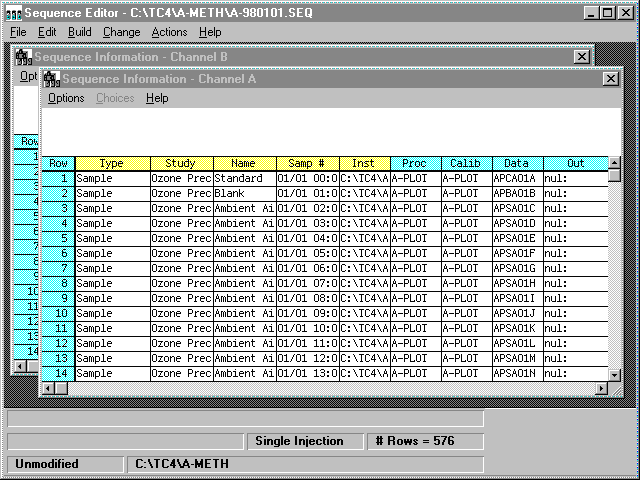Open the Actions menu
This screenshot has height=480, width=640.
click(169, 32)
